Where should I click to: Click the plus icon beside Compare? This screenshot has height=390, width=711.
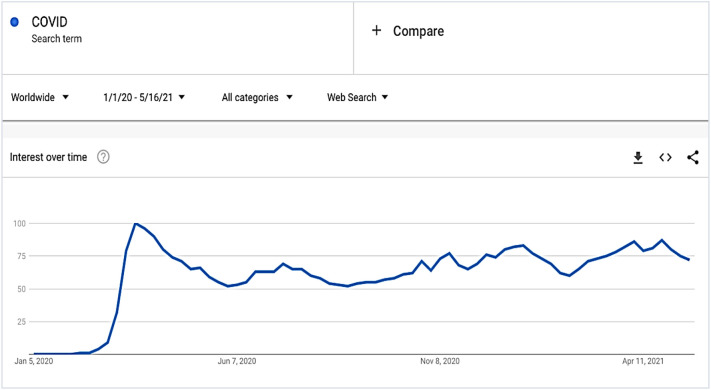[x=376, y=30]
